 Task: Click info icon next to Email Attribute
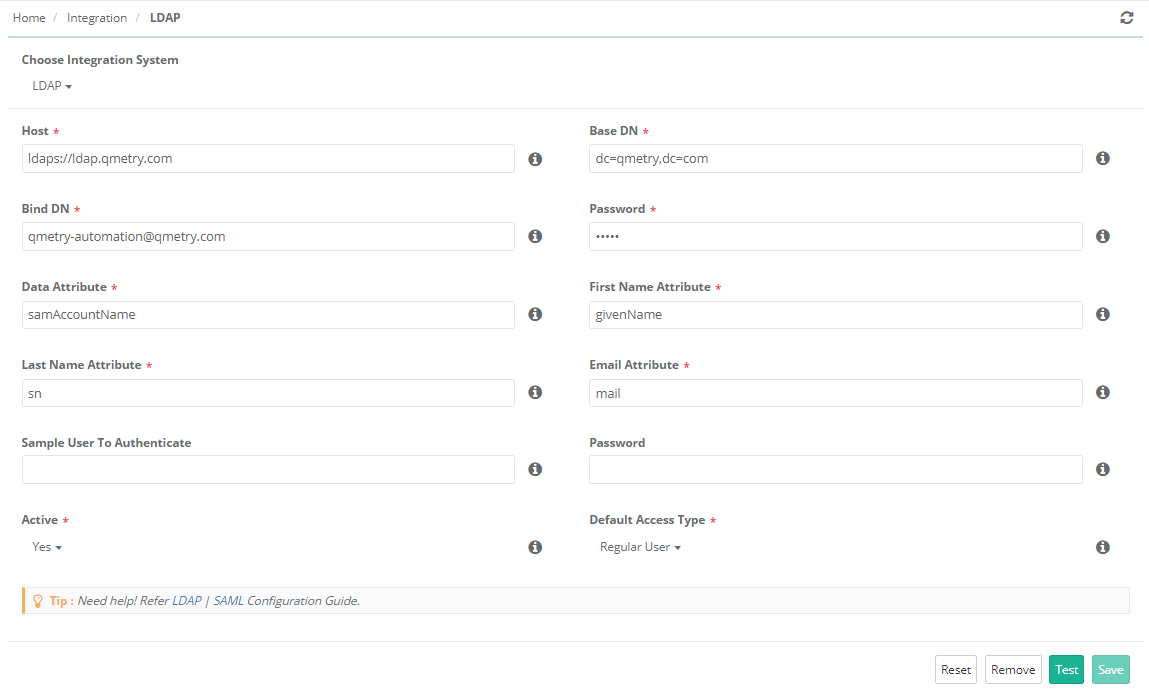1103,393
